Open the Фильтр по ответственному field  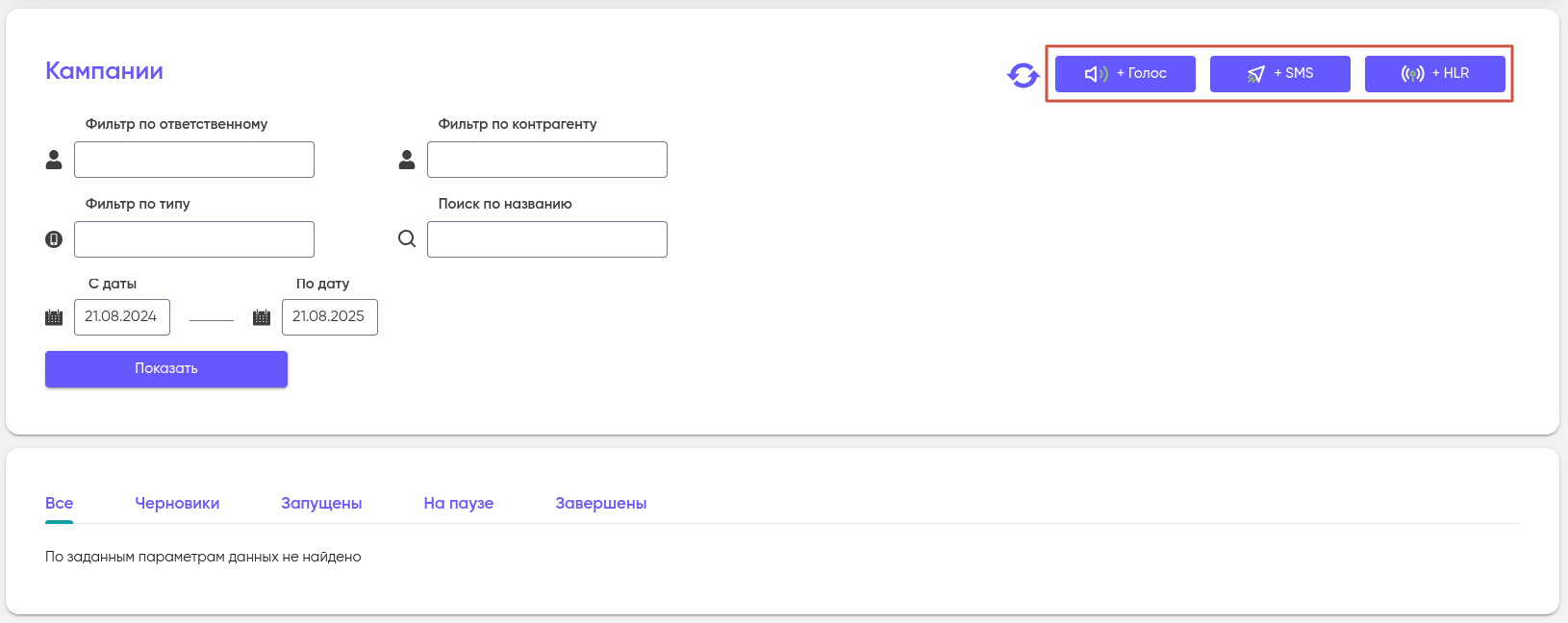tap(194, 160)
